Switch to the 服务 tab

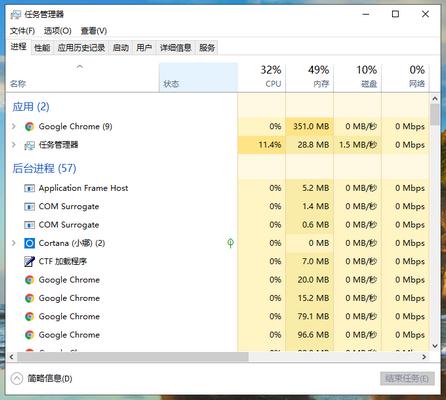click(207, 48)
